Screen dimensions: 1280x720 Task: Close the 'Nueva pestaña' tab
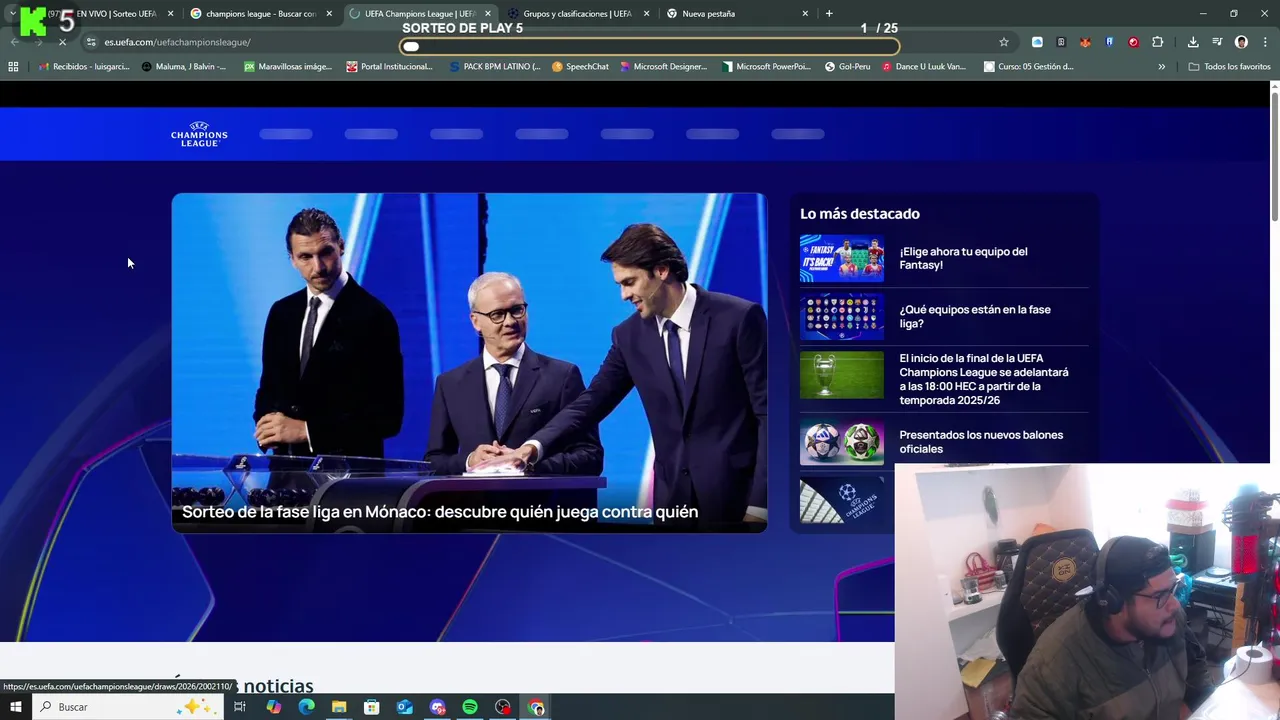pyautogui.click(x=805, y=14)
